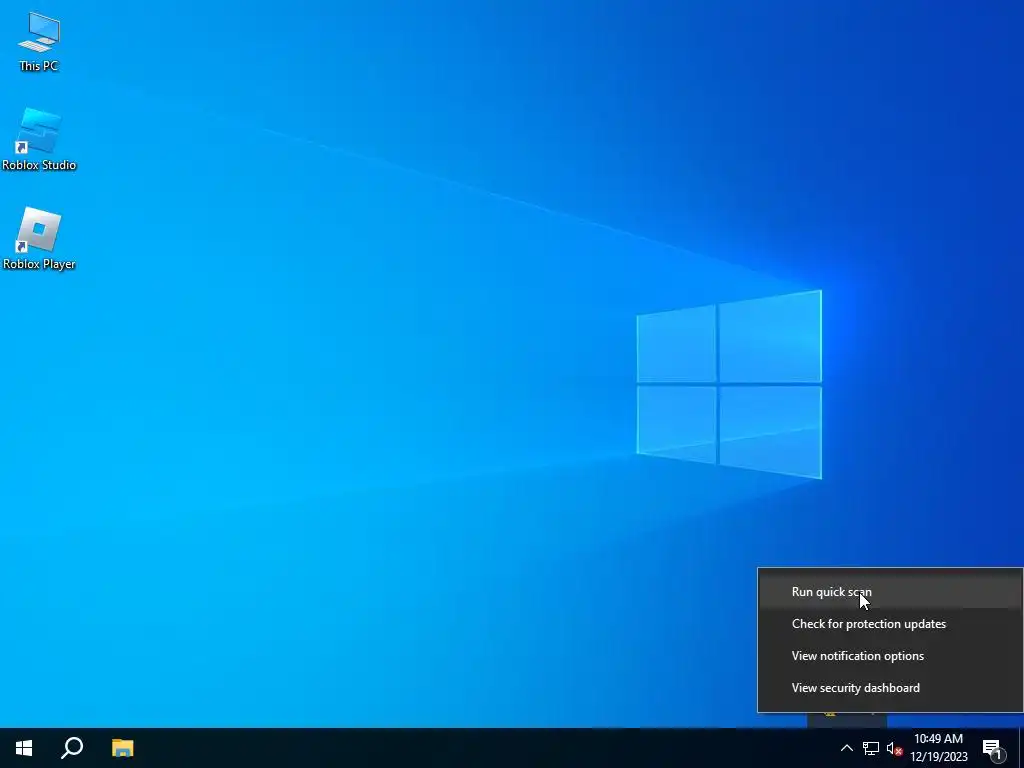Viewport: 1024px width, 768px height.
Task: Open View notification options entry
Action: point(890,656)
